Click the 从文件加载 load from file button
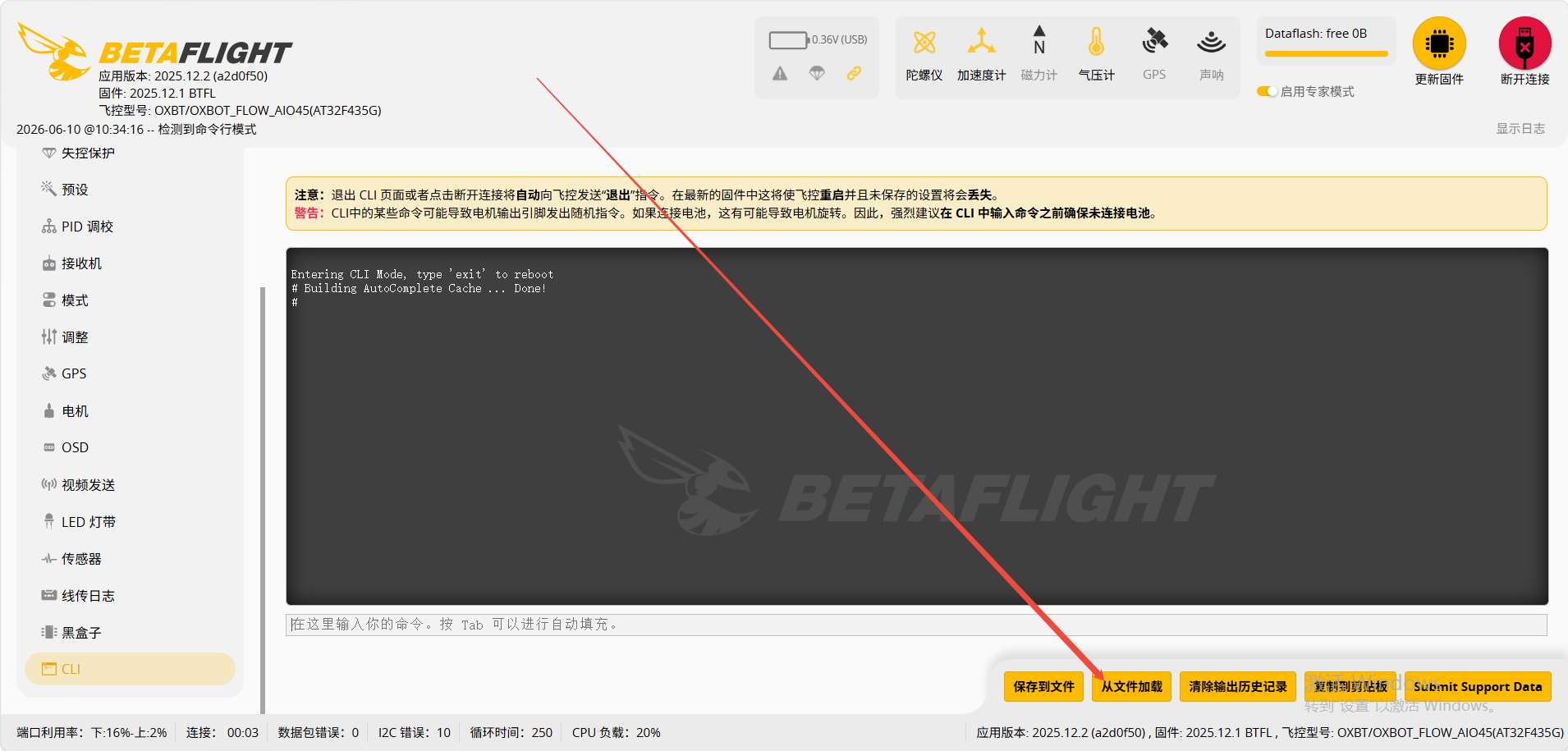 point(1131,686)
